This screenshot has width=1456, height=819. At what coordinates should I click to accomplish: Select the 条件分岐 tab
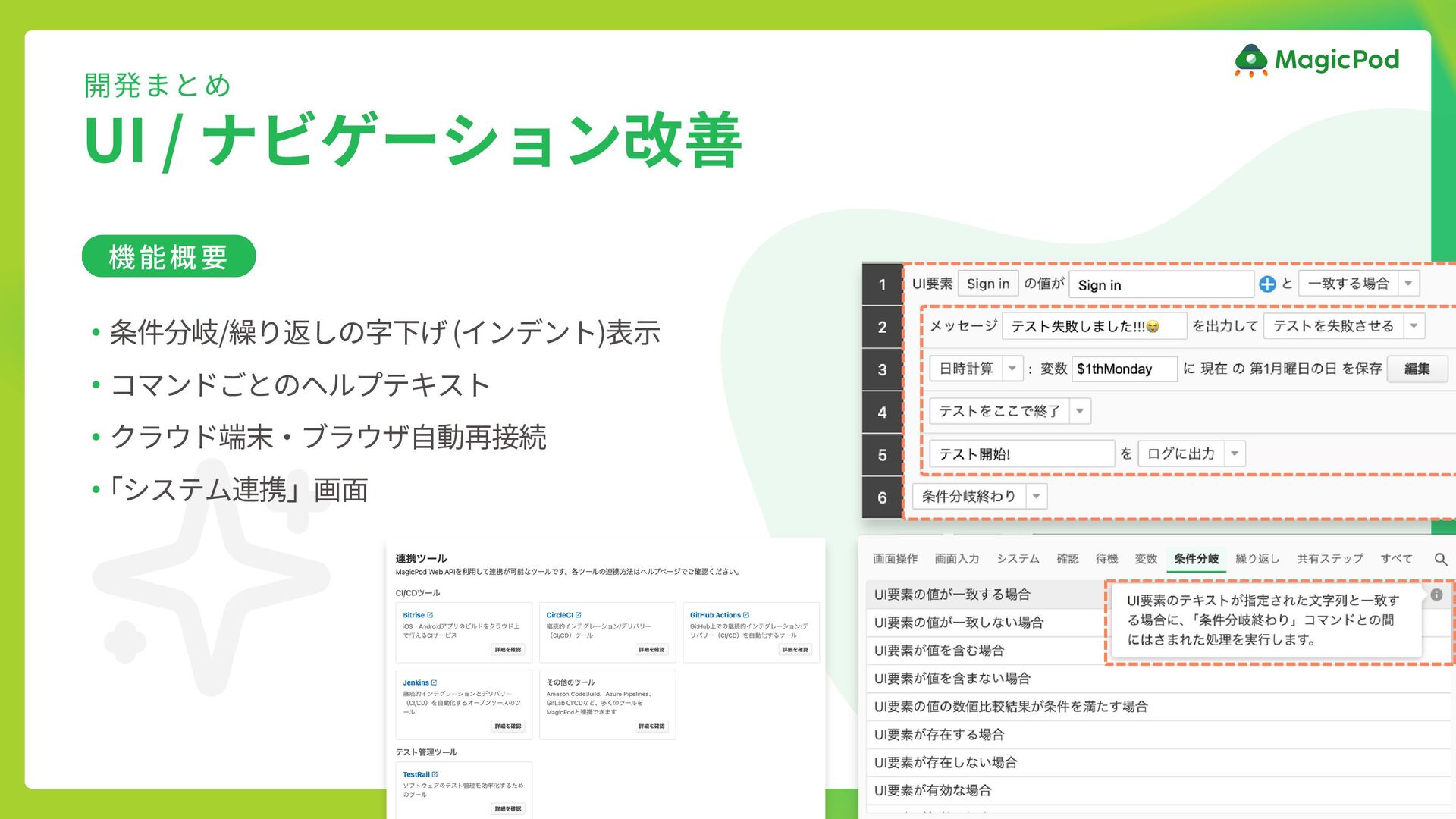tap(1196, 559)
